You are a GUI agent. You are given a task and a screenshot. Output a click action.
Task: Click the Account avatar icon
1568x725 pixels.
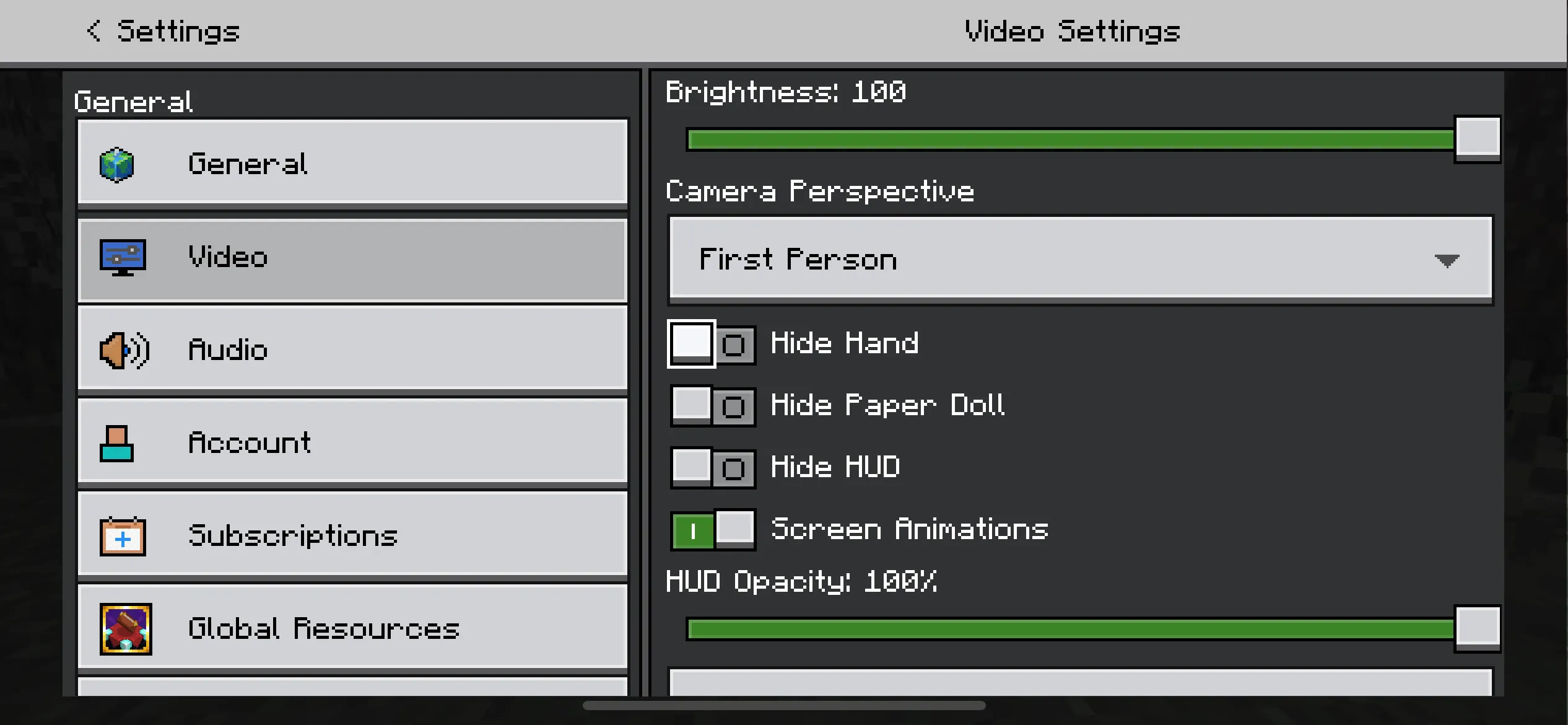pyautogui.click(x=116, y=443)
